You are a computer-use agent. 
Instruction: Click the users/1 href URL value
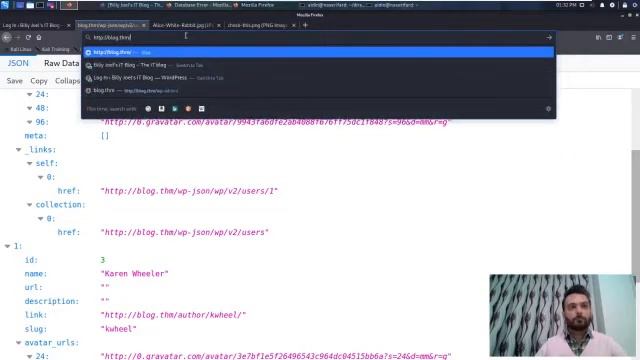pos(189,191)
